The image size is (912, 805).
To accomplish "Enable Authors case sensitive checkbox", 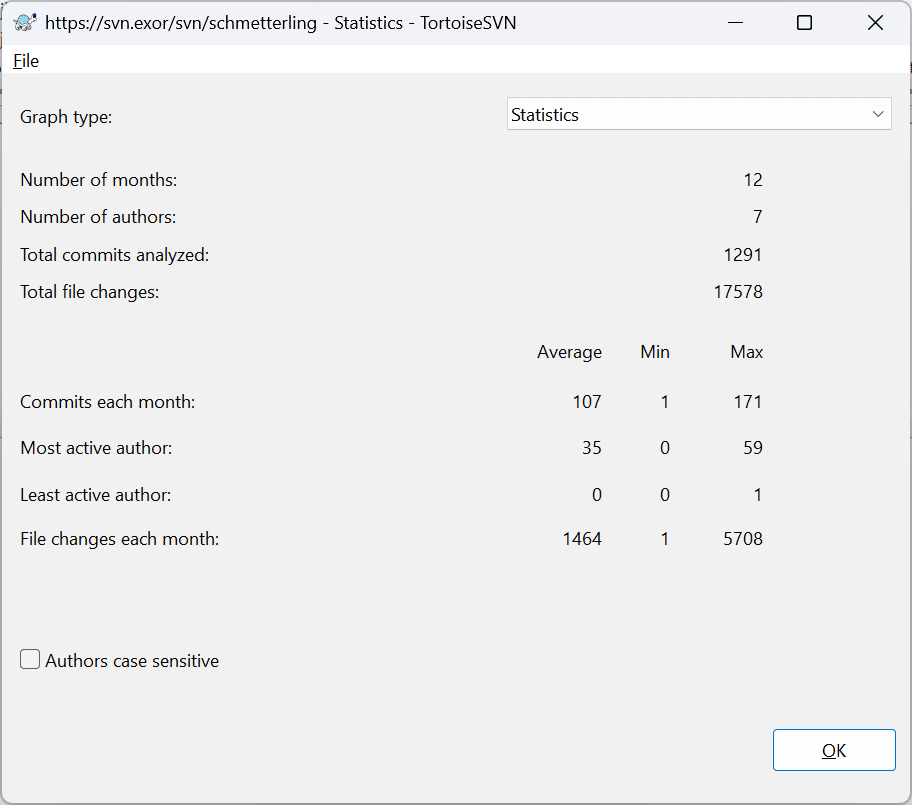I will 30,660.
